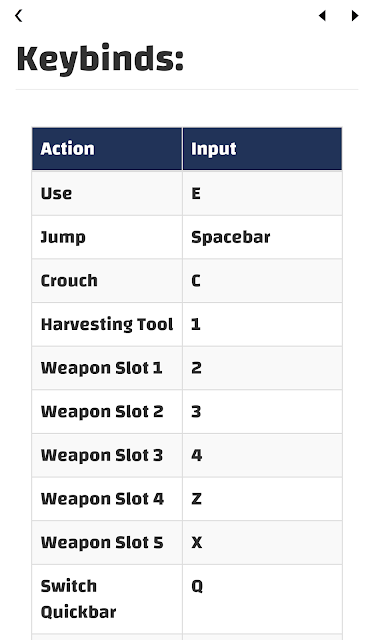Select the Harvesting Tool row label

(x=107, y=324)
